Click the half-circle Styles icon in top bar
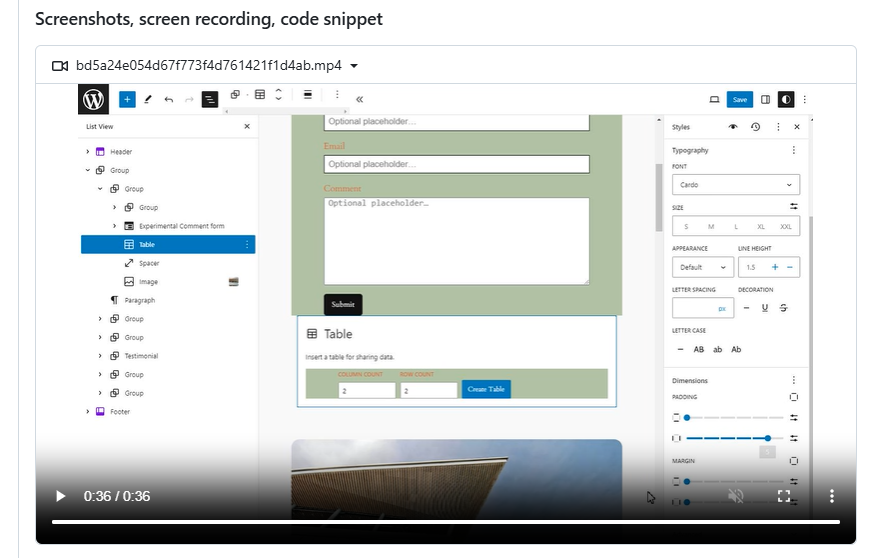869x558 pixels. pyautogui.click(x=787, y=99)
